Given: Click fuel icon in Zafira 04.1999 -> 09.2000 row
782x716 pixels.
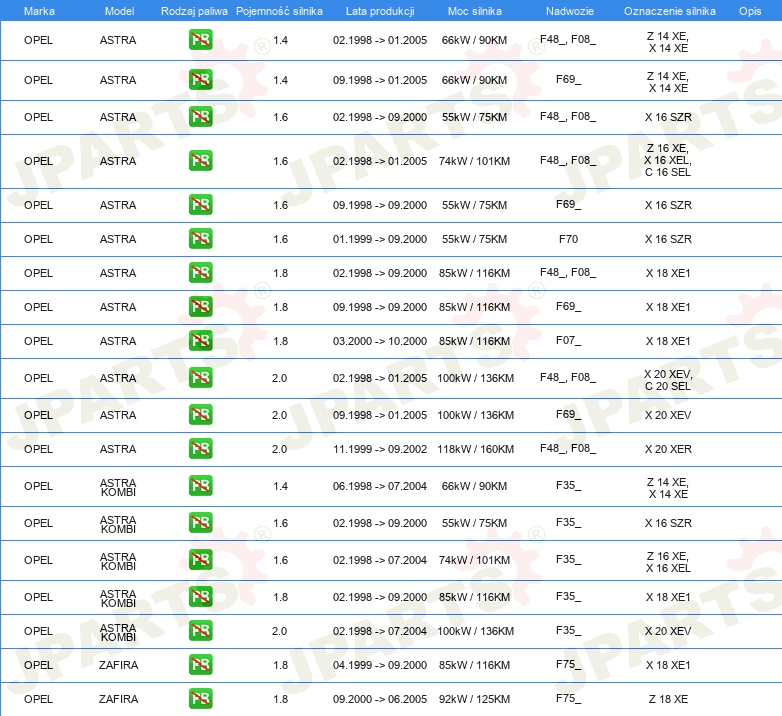Looking at the screenshot, I should pos(200,665).
